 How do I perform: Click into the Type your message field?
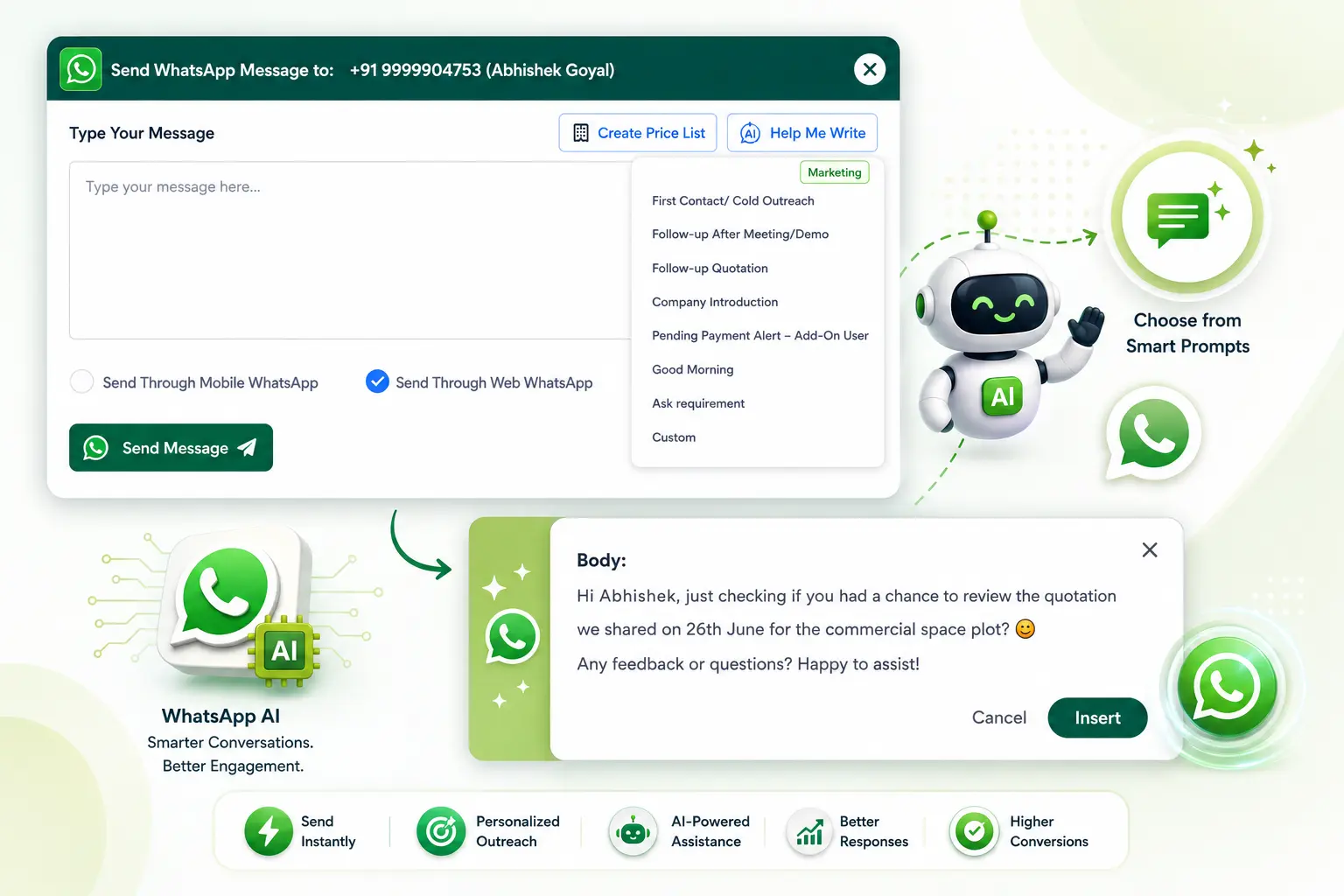click(x=350, y=250)
